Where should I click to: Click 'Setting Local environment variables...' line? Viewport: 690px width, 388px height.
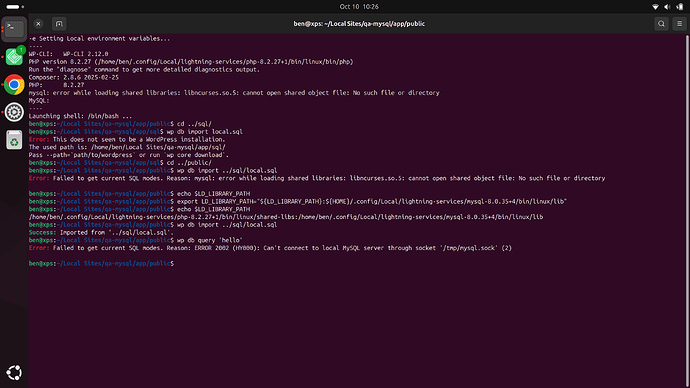tap(99, 38)
